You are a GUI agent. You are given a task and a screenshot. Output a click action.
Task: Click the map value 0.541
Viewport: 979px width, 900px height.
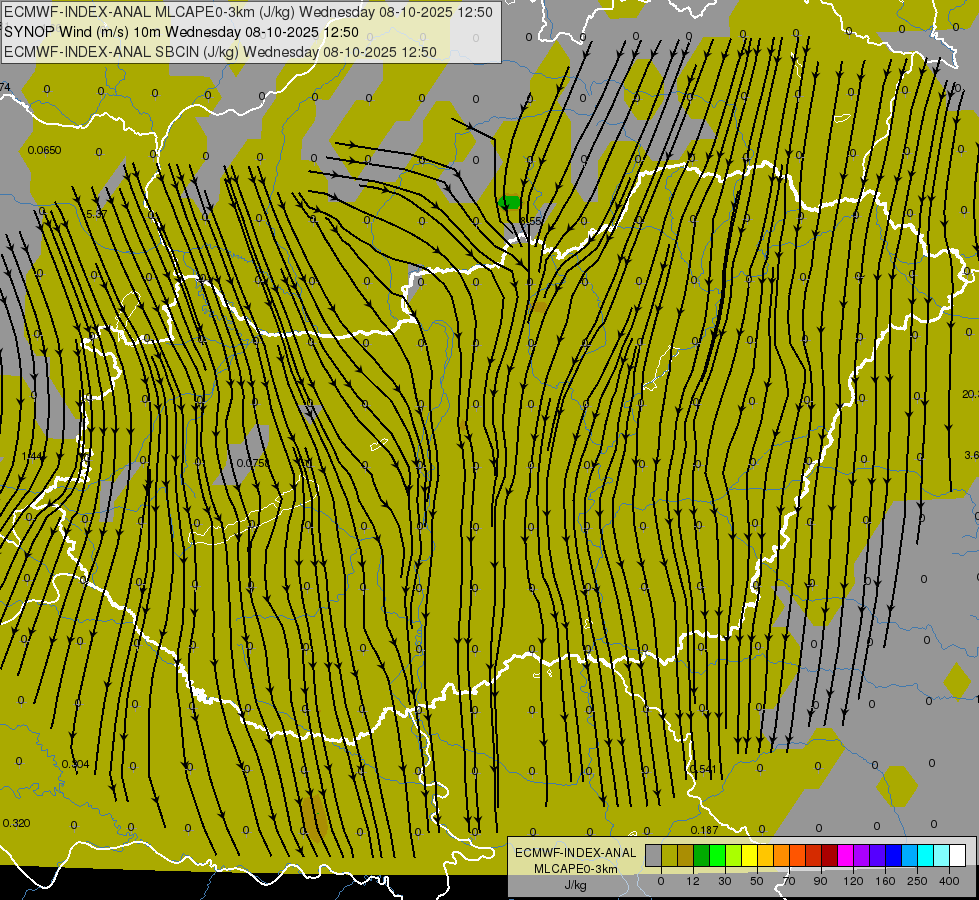[702, 769]
